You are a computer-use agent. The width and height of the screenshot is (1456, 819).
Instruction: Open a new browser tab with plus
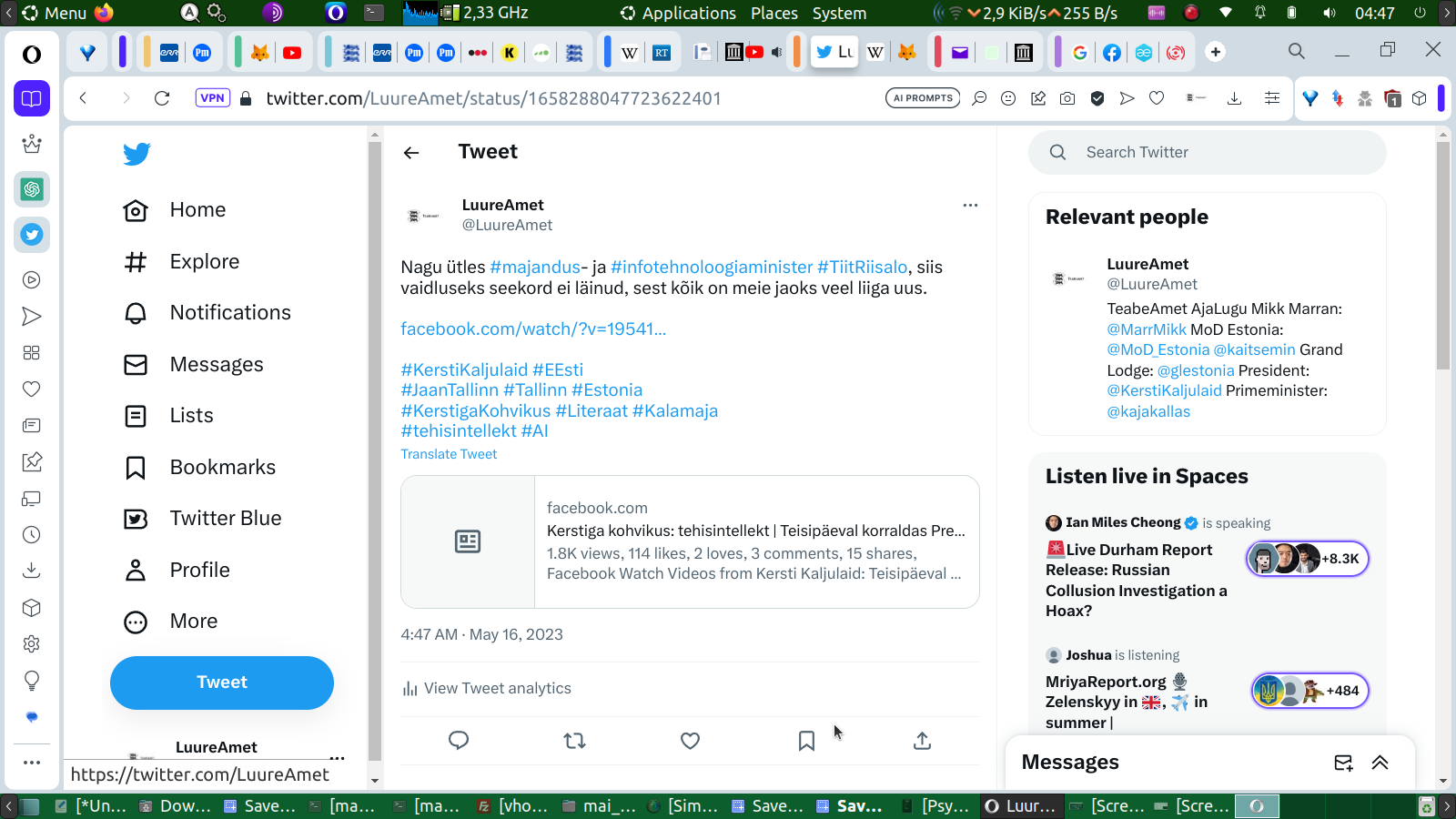(1216, 52)
